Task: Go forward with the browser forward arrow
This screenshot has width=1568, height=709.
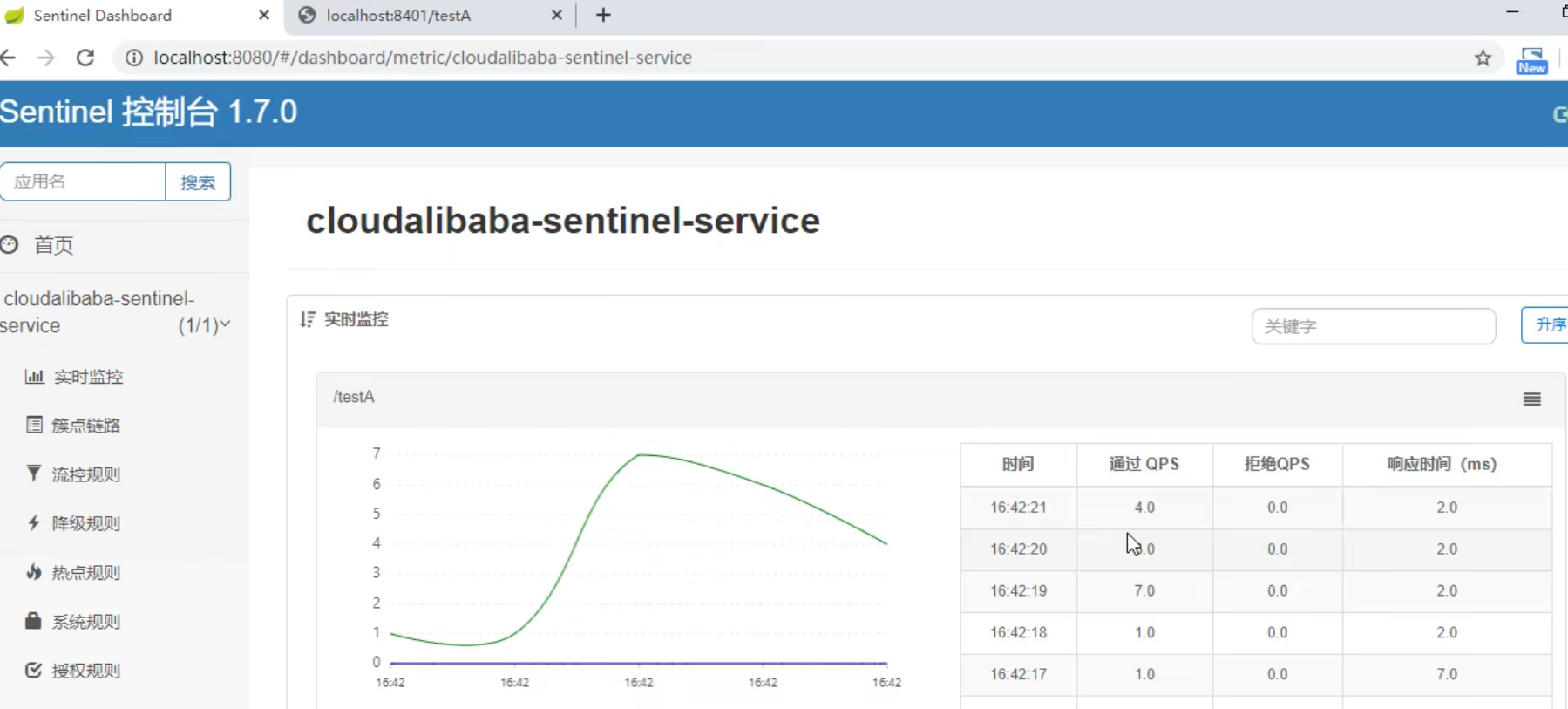Action: tap(46, 58)
